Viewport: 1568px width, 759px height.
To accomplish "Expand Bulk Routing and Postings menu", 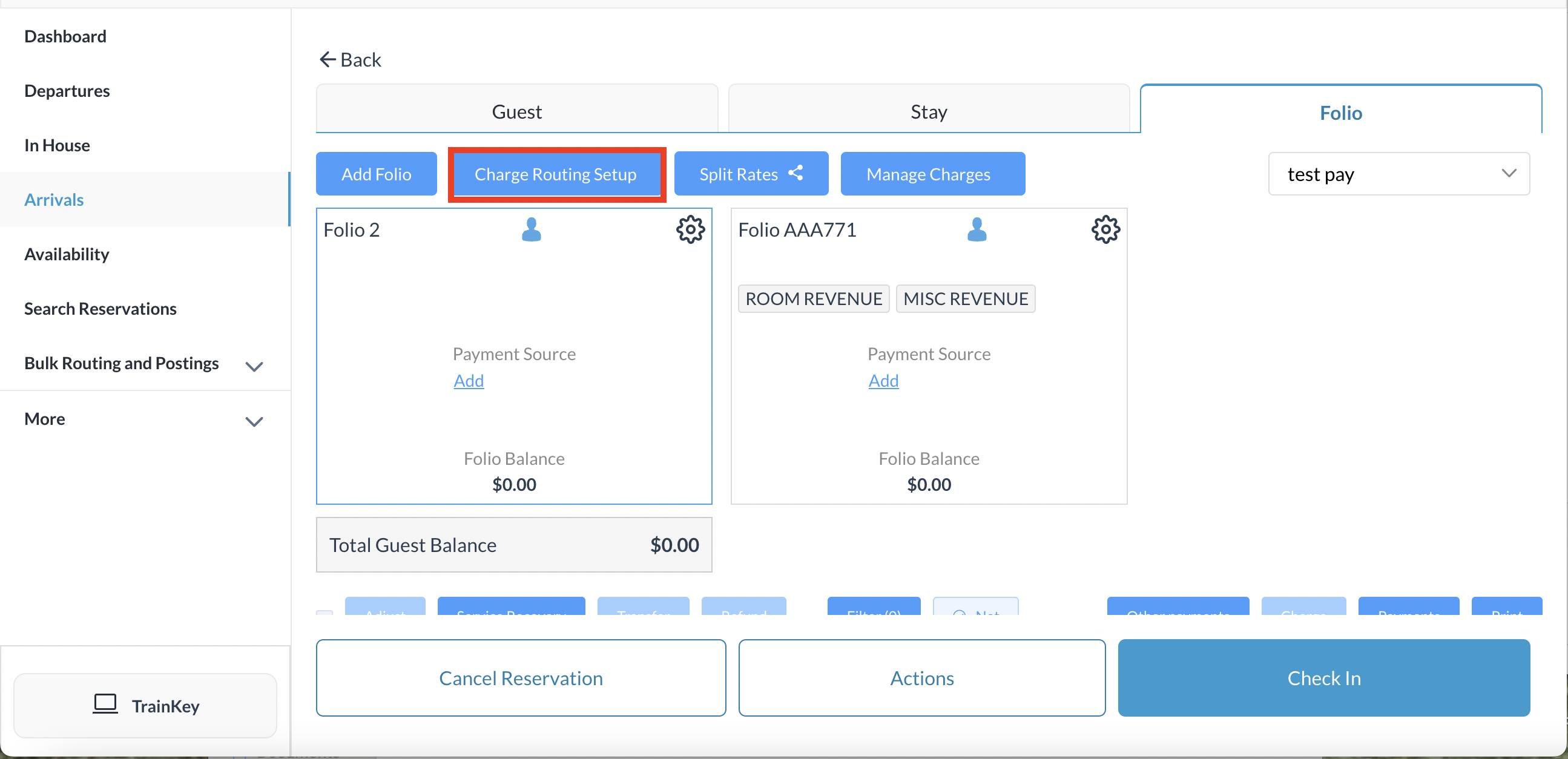I will tap(254, 366).
